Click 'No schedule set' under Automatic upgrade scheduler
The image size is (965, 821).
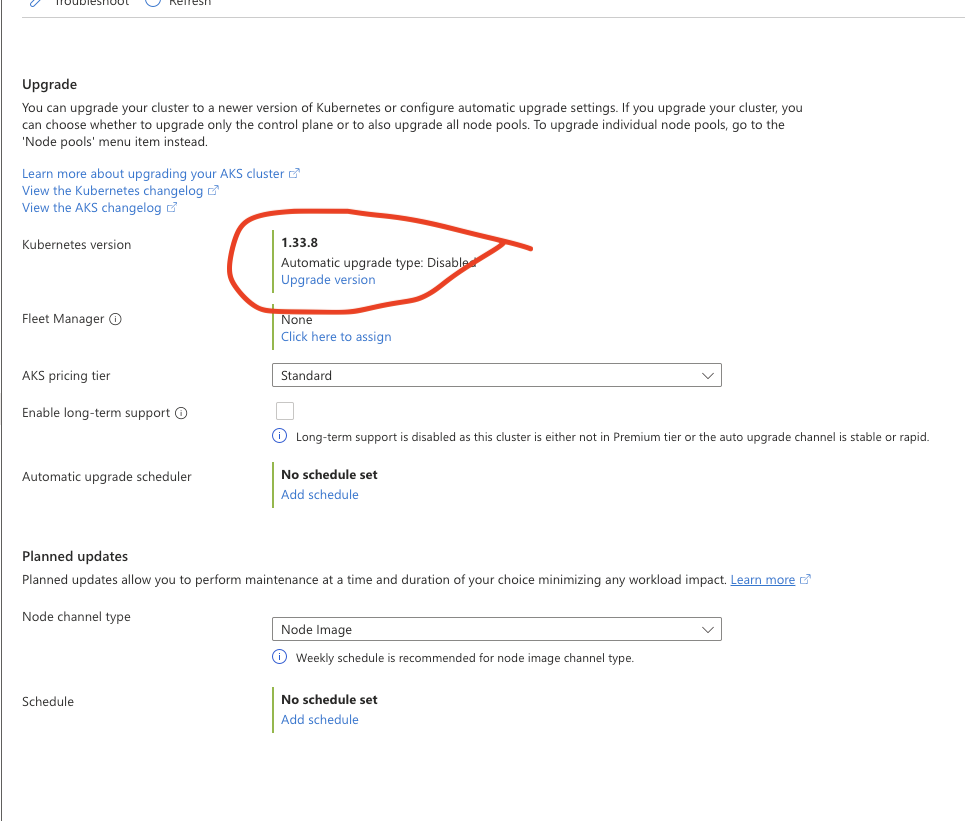pos(329,475)
